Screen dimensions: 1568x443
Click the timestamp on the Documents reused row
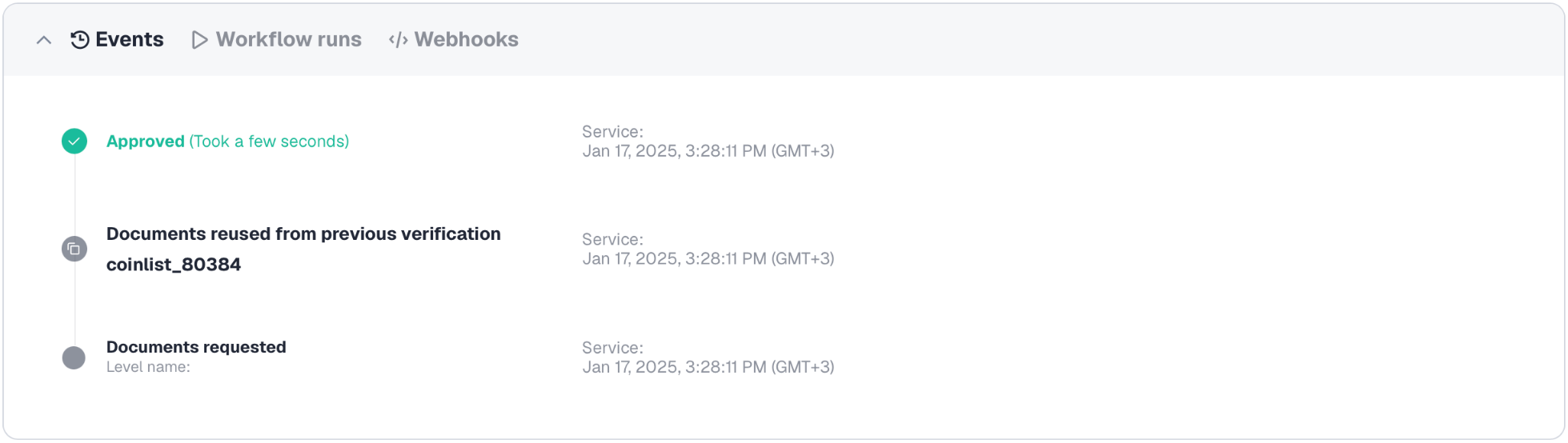click(708, 258)
